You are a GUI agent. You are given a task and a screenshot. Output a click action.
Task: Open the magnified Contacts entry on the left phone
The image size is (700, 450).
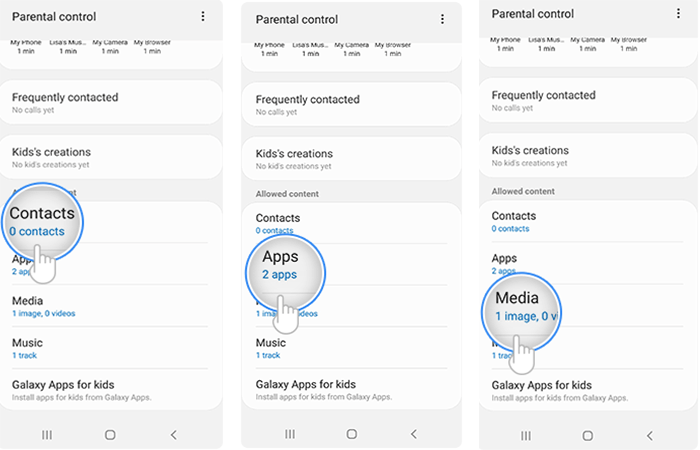[x=42, y=221]
